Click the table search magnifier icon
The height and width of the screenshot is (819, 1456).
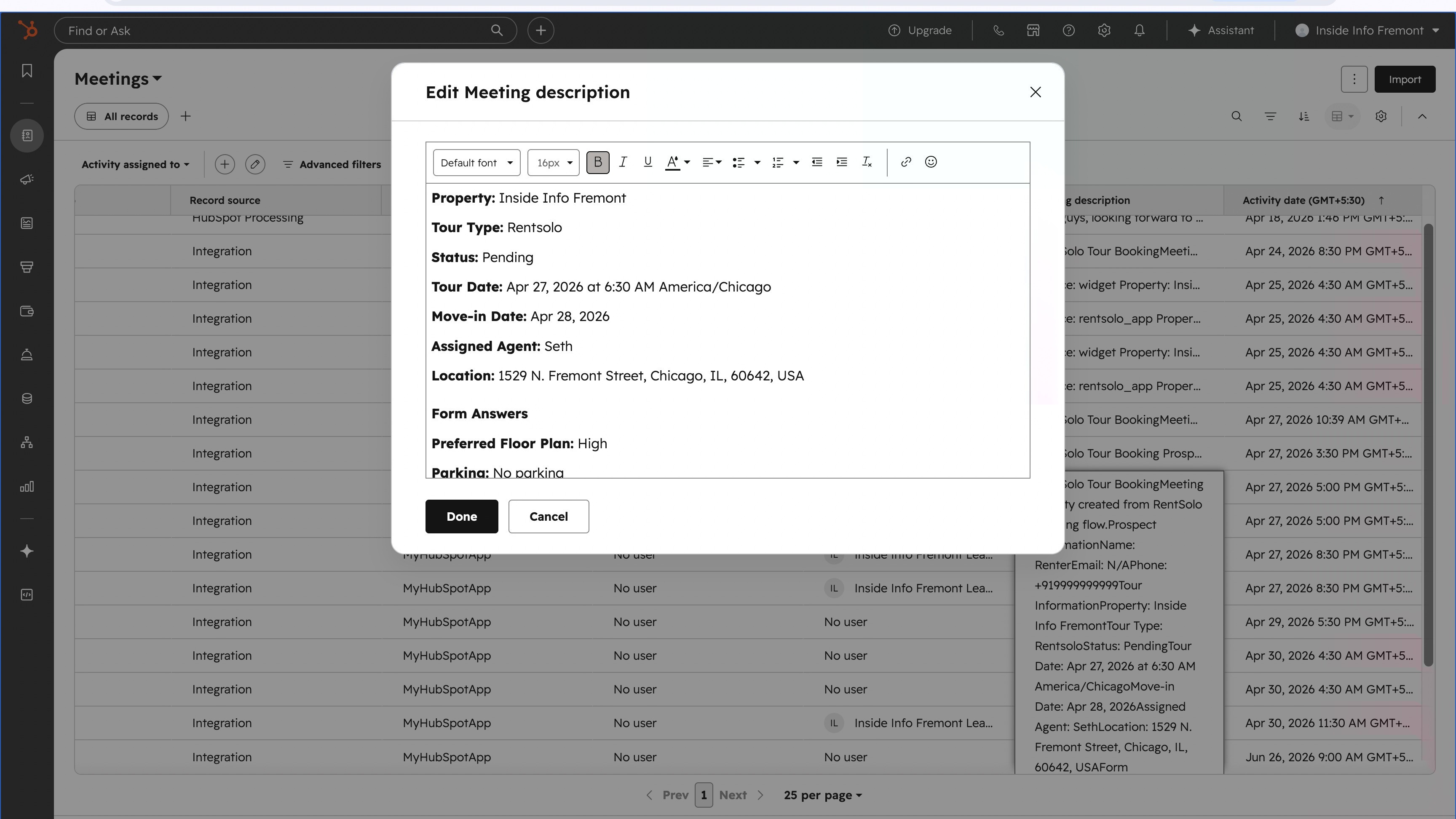(1237, 116)
